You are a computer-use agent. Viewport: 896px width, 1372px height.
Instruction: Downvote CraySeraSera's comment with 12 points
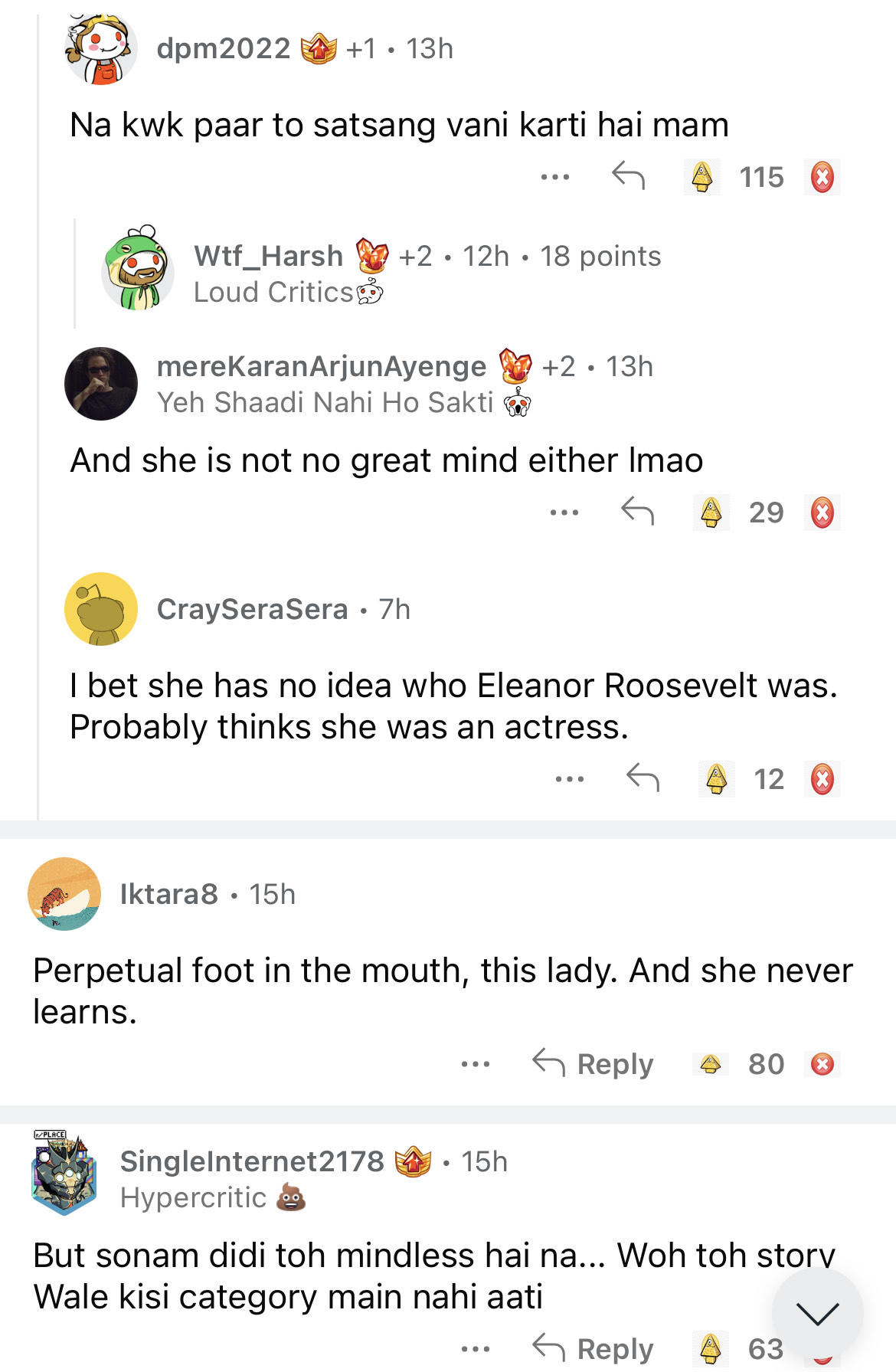(x=822, y=779)
